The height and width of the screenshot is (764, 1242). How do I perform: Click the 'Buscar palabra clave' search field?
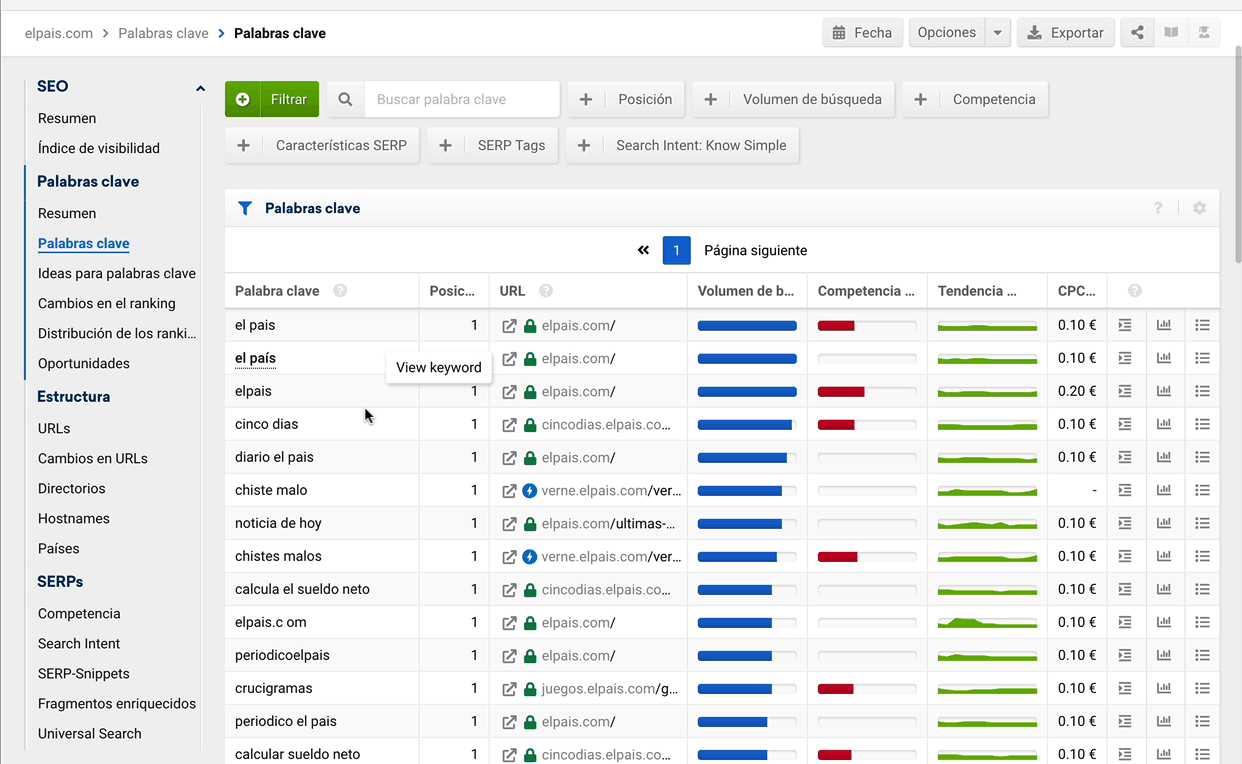(x=461, y=99)
